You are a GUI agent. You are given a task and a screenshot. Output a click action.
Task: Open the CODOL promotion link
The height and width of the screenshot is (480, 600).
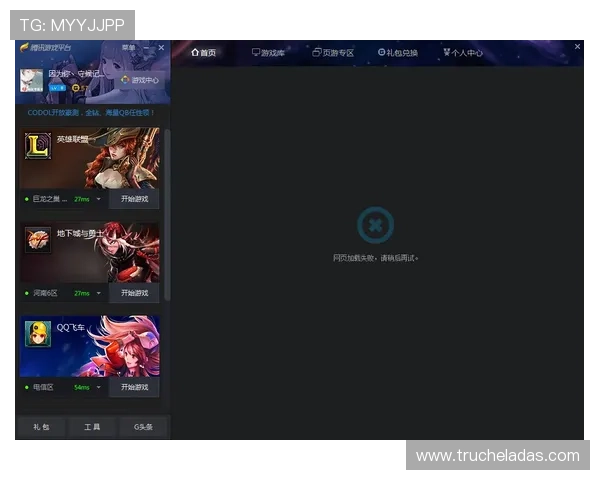click(91, 113)
